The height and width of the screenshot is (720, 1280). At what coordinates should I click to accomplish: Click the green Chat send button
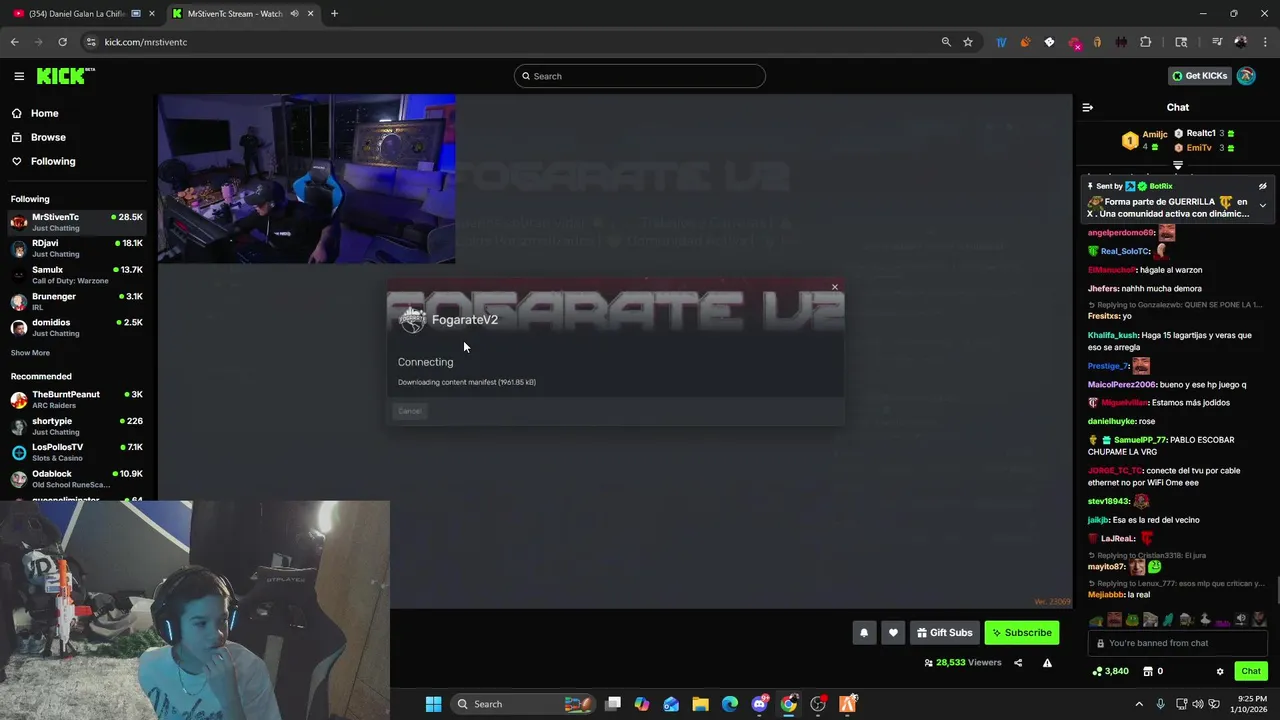click(x=1251, y=671)
